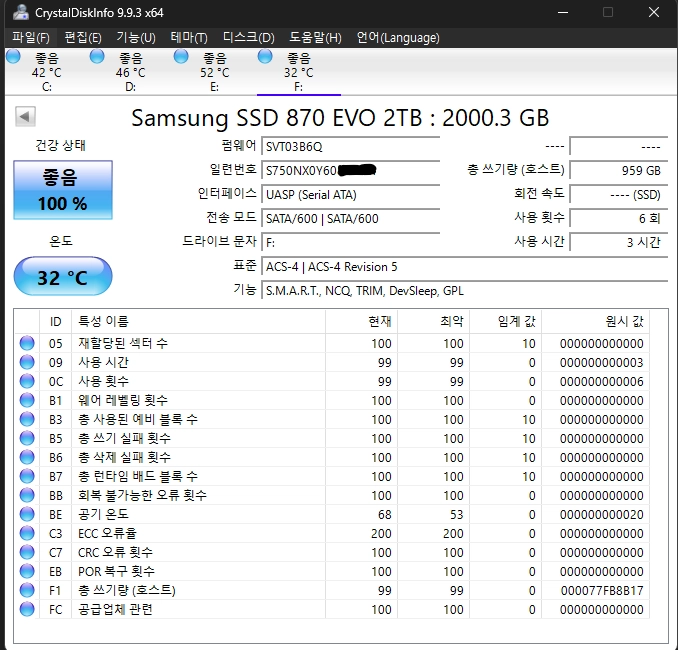Click worst value 53 in 공기 온도 row
The image size is (678, 650).
coord(456,514)
